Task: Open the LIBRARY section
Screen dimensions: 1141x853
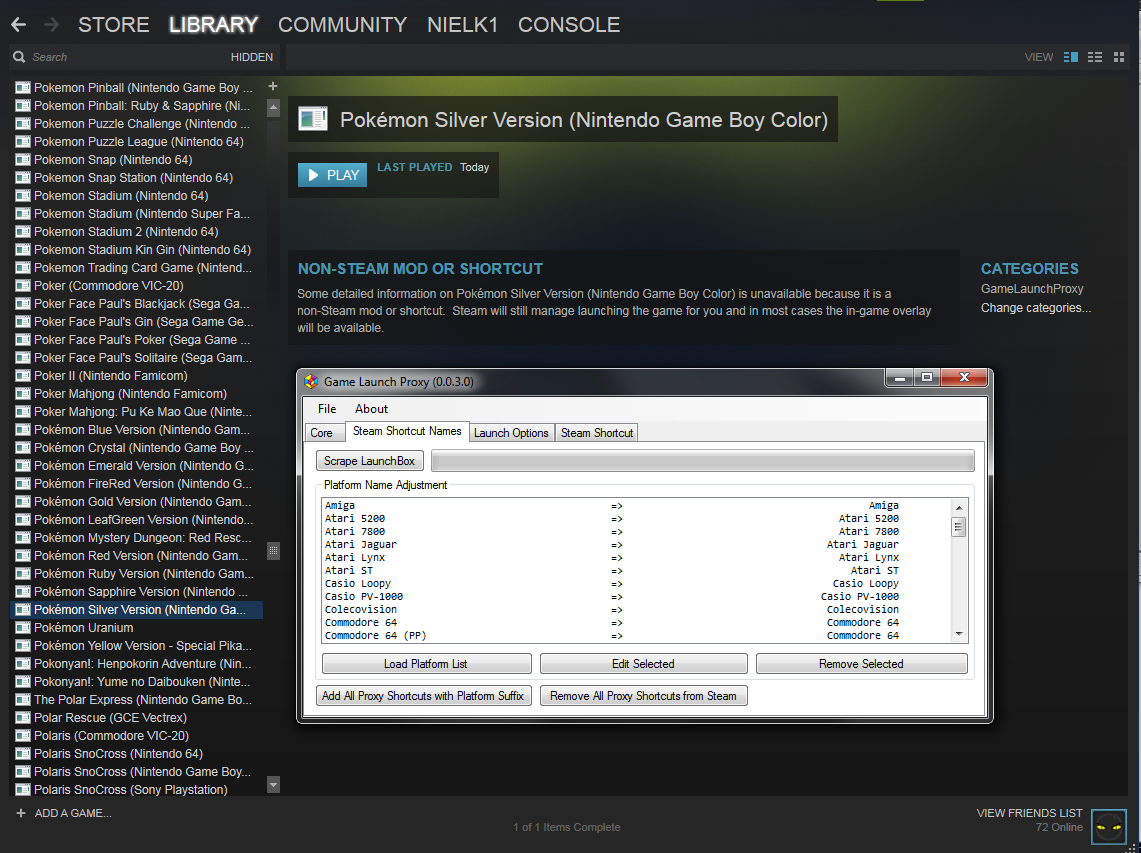Action: 213,25
